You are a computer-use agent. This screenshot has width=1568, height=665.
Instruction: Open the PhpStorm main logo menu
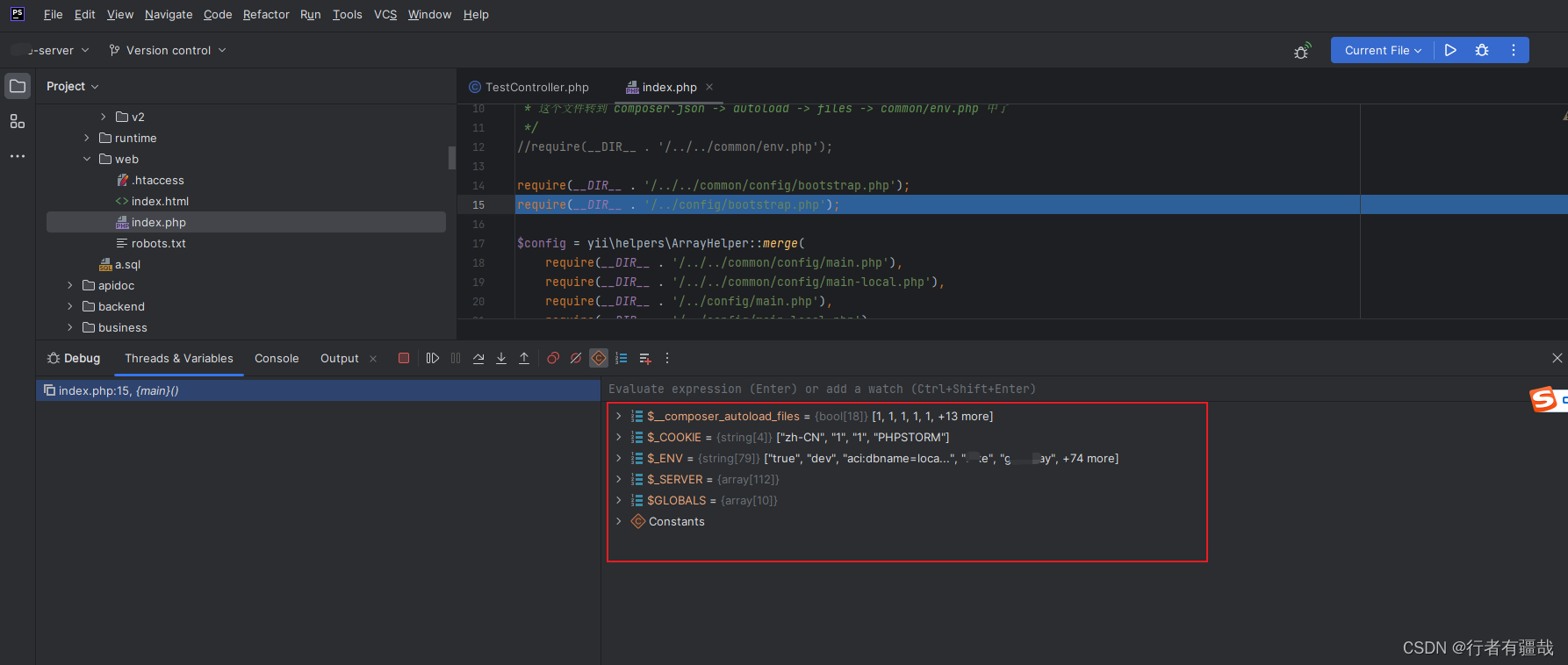17,14
